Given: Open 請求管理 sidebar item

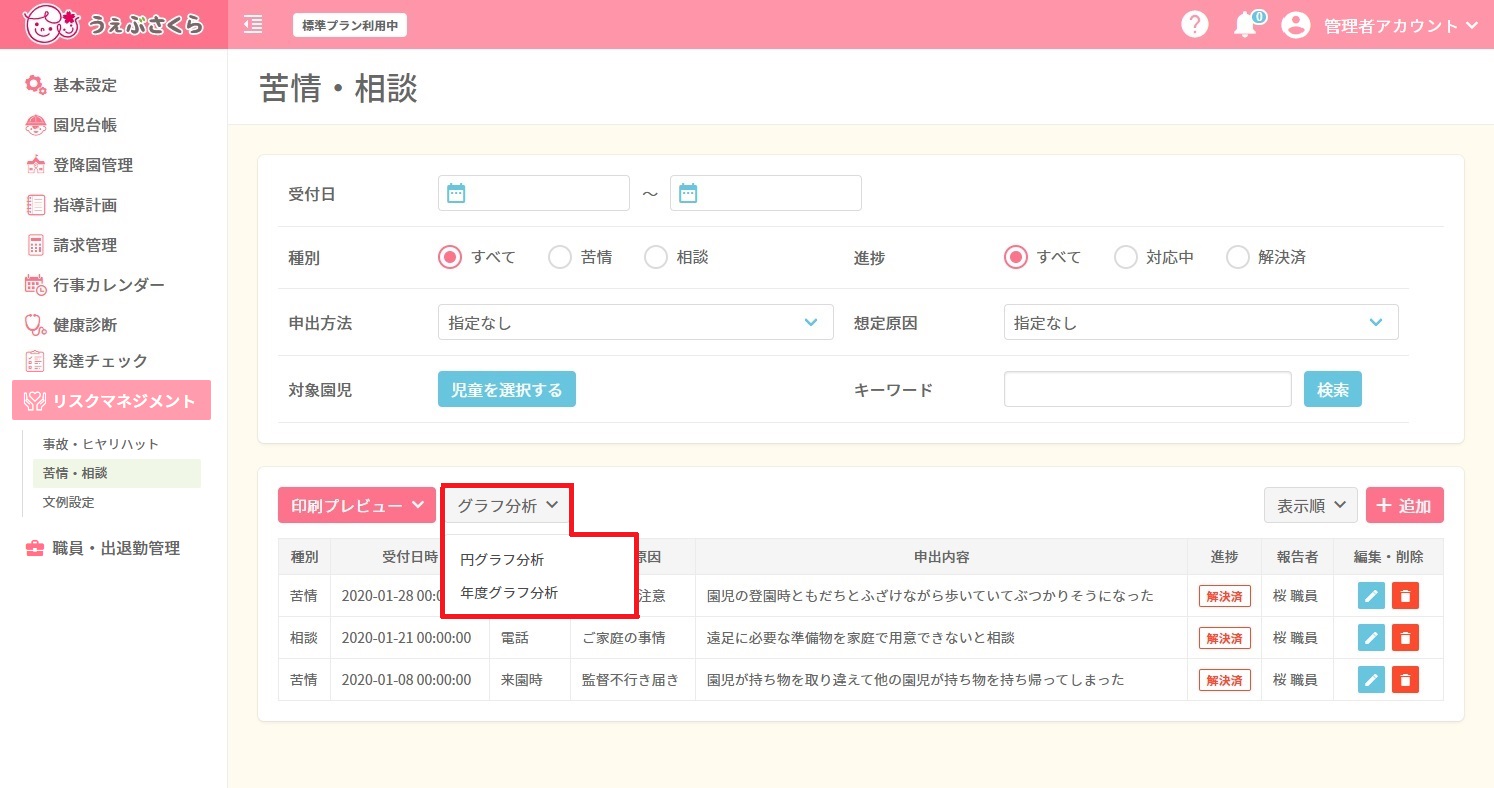Looking at the screenshot, I should coord(85,245).
